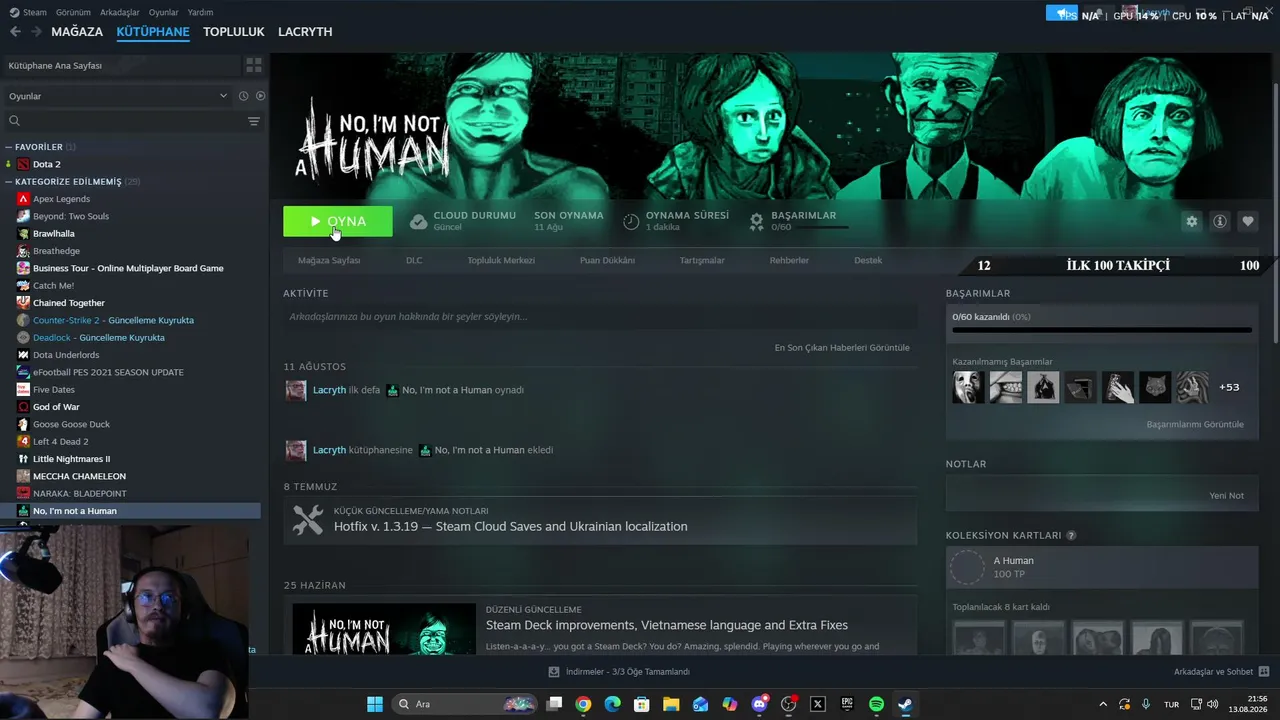Image resolution: width=1280 pixels, height=720 pixels.
Task: Go to the Mağaza tab
Action: (x=77, y=32)
